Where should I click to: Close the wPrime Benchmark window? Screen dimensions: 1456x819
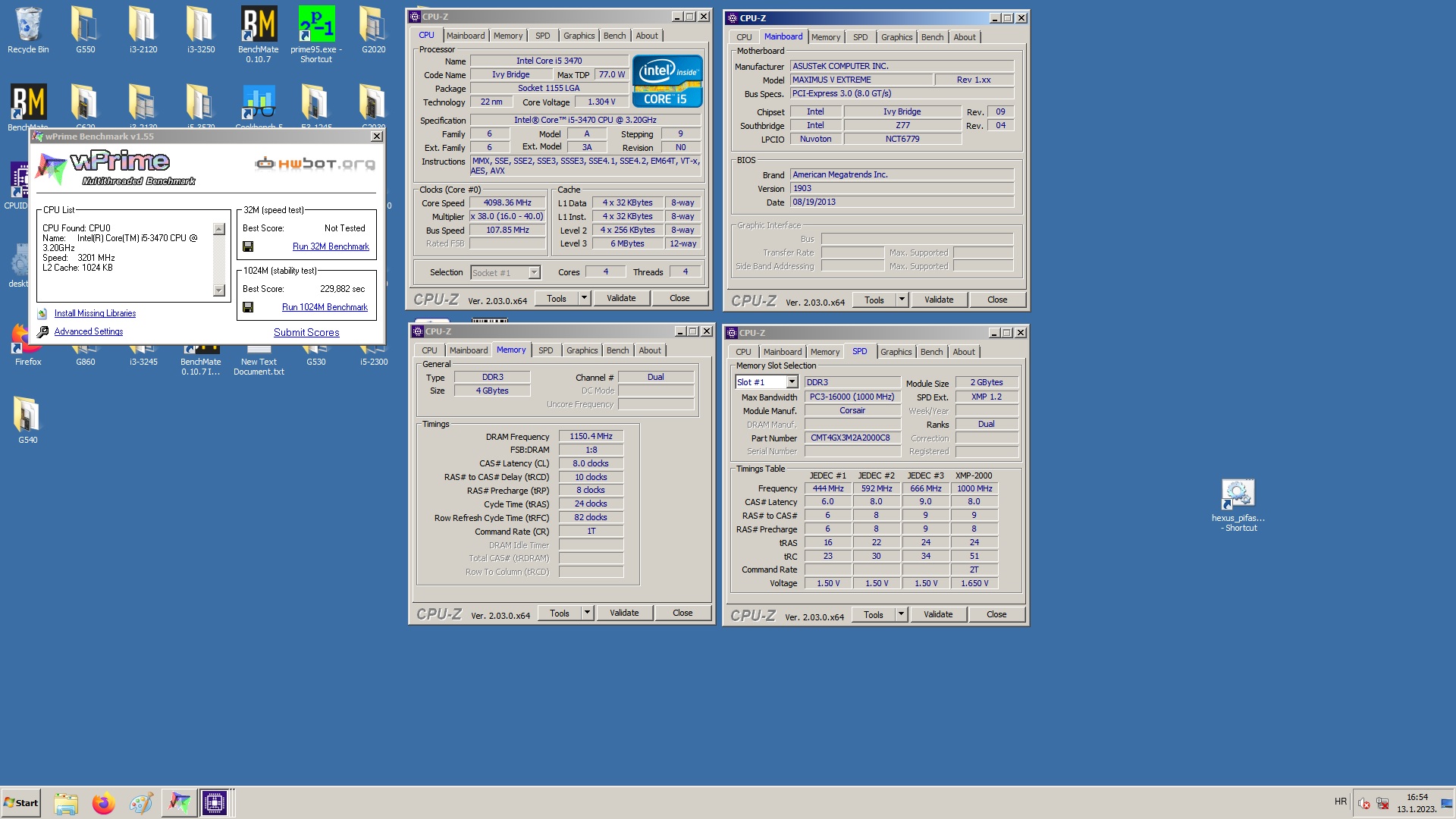pos(377,136)
